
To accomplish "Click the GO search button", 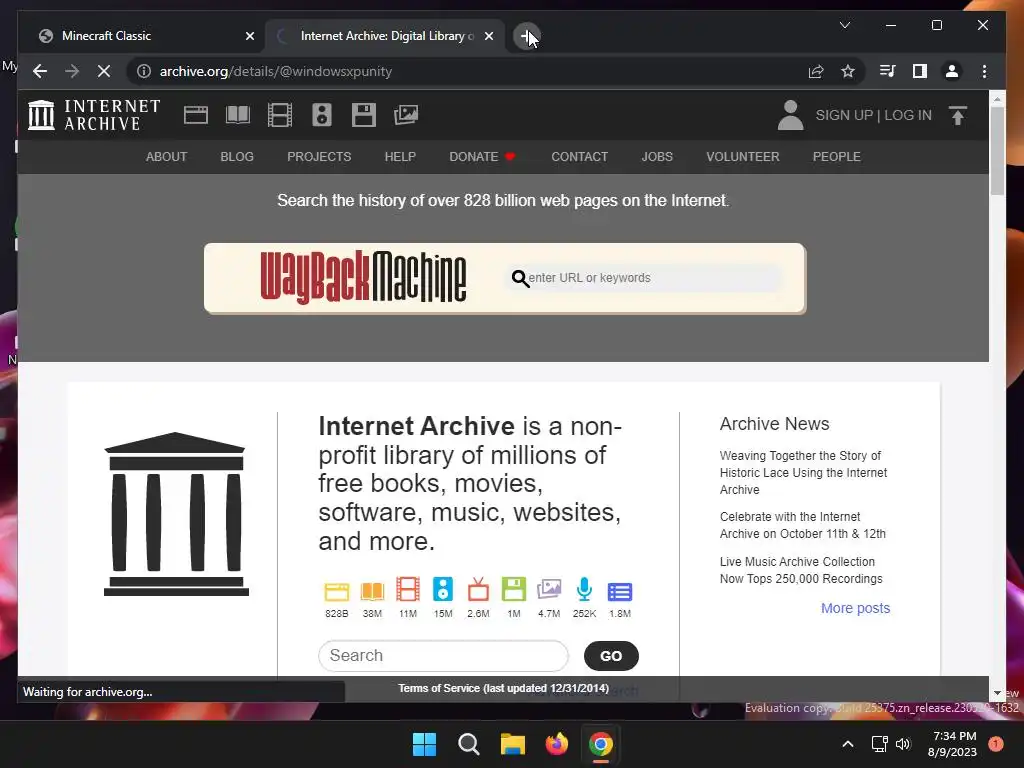I will click(611, 656).
